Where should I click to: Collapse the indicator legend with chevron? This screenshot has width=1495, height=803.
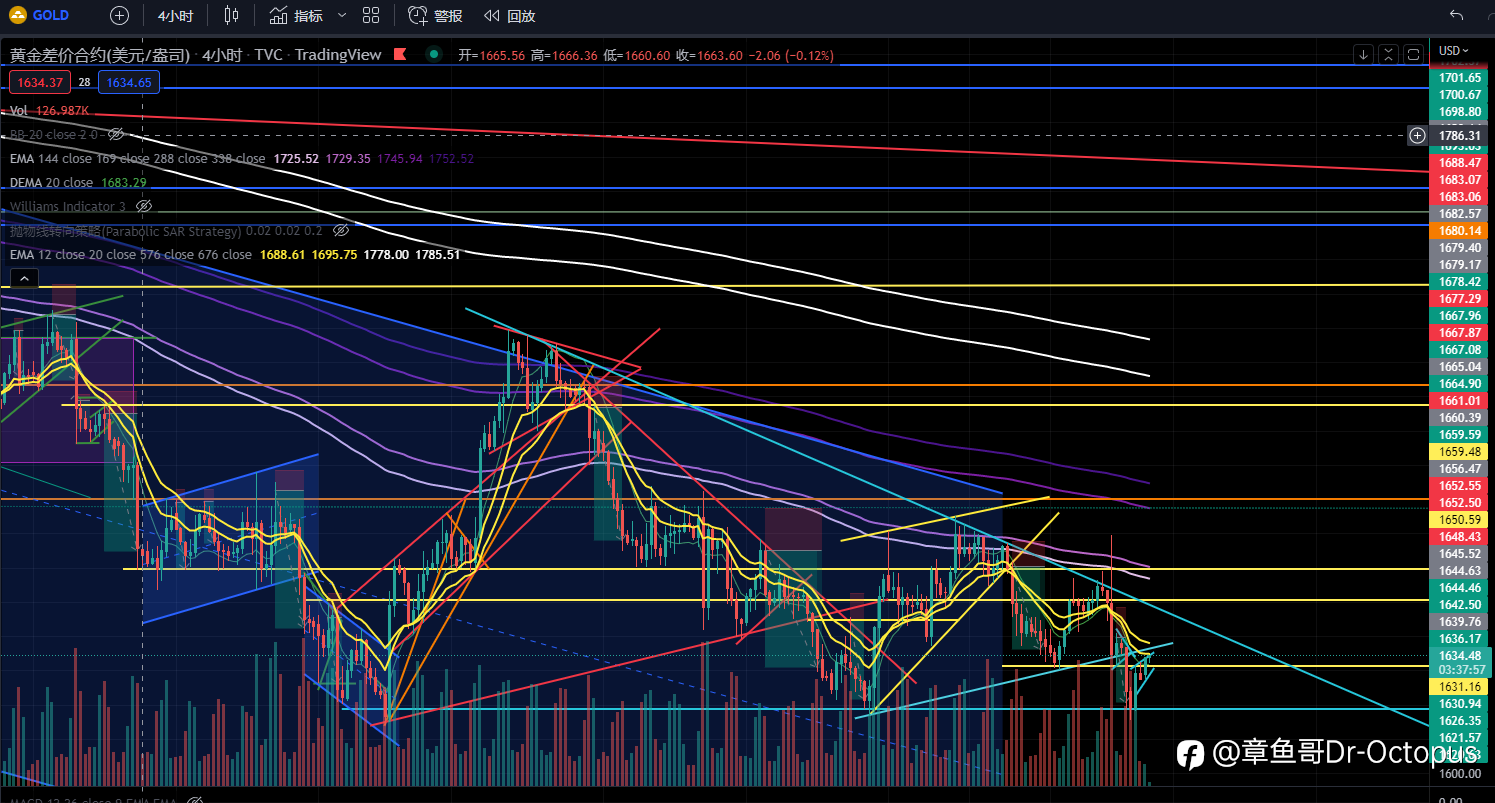(24, 279)
